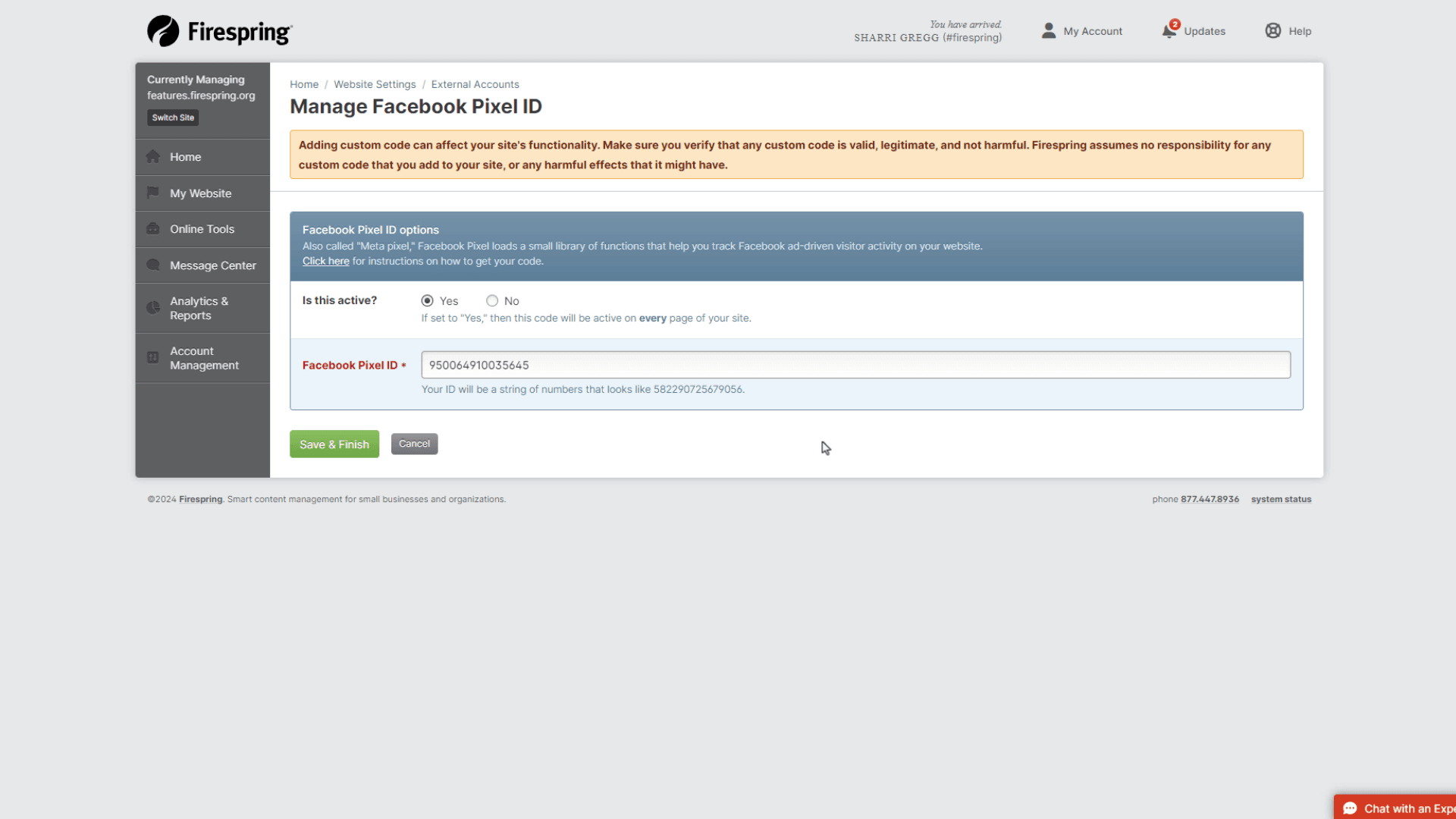Click the red Facebook Pixel ID label
The height and width of the screenshot is (819, 1456).
coord(350,365)
